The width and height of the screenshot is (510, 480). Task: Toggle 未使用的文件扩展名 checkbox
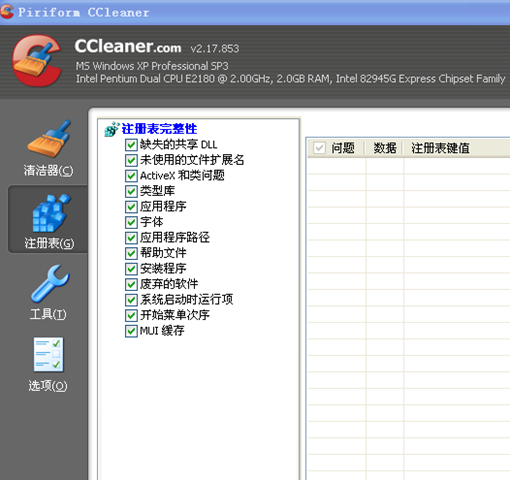(x=131, y=160)
